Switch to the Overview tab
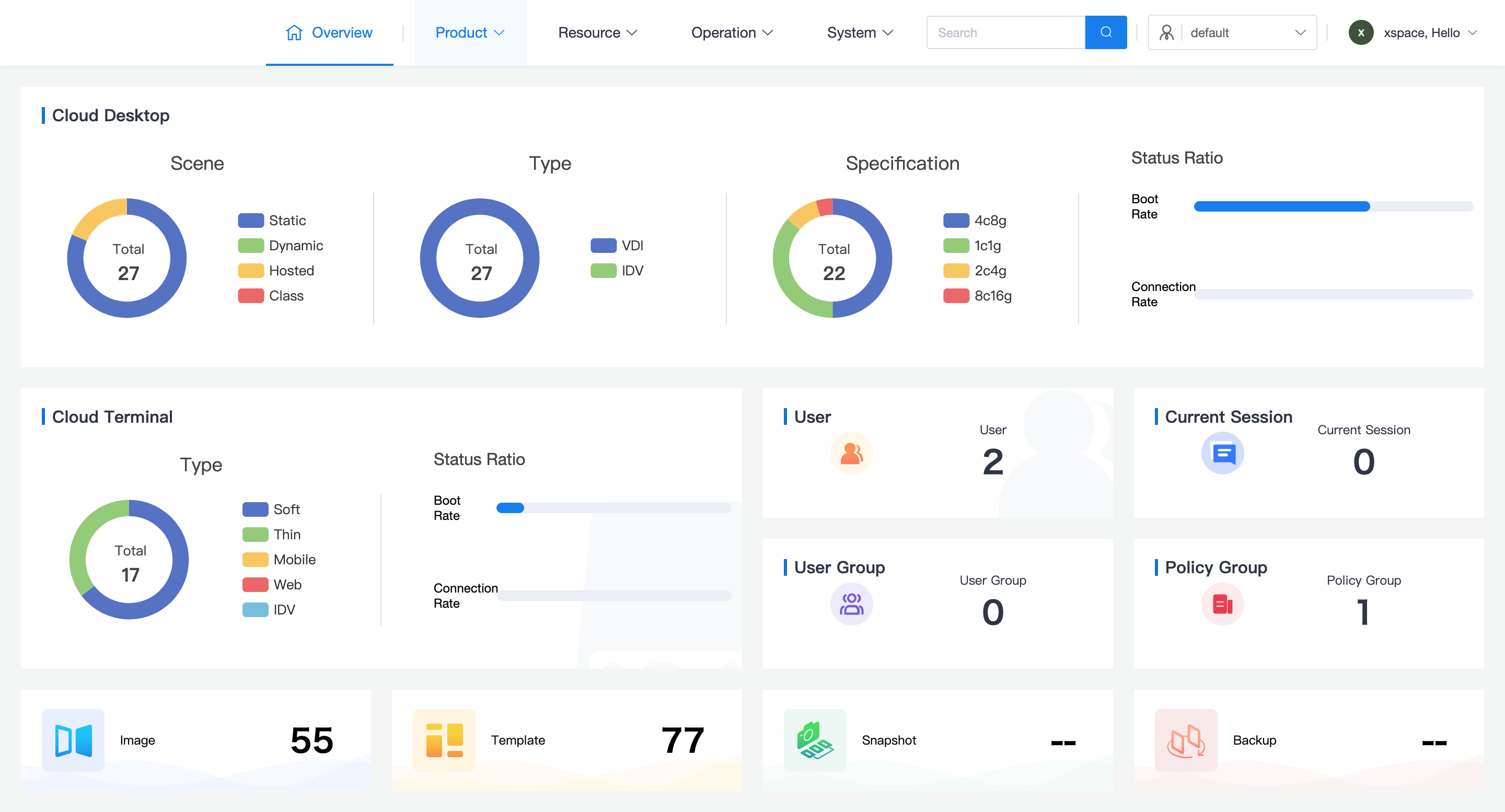1505x812 pixels. pyautogui.click(x=330, y=33)
